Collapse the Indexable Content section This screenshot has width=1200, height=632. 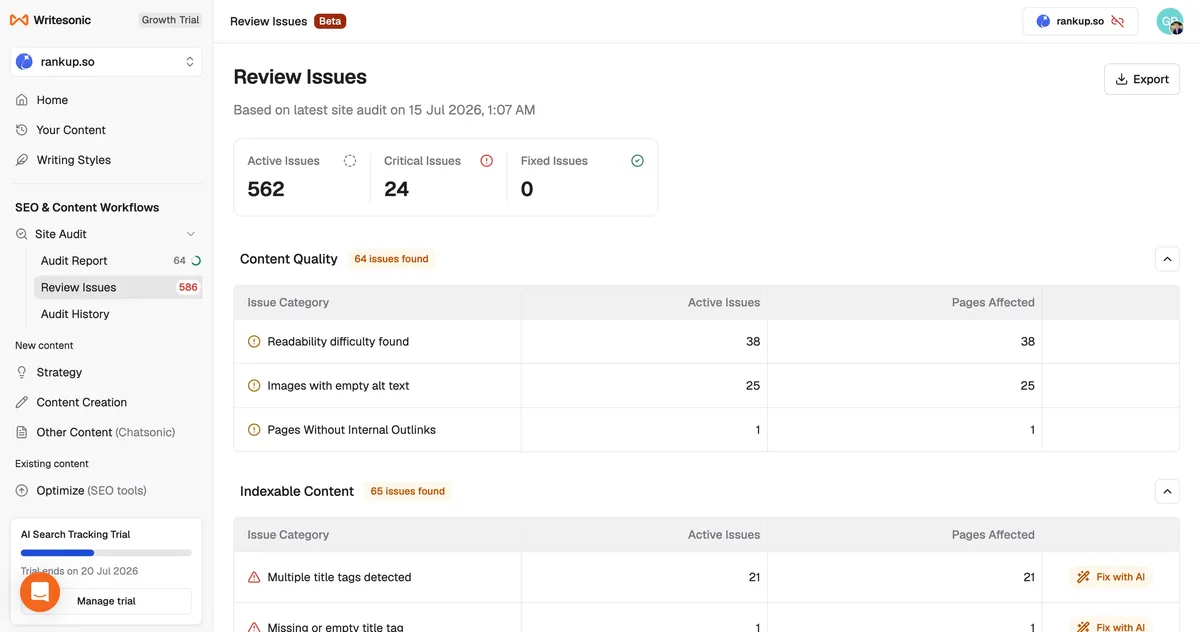tap(1167, 491)
